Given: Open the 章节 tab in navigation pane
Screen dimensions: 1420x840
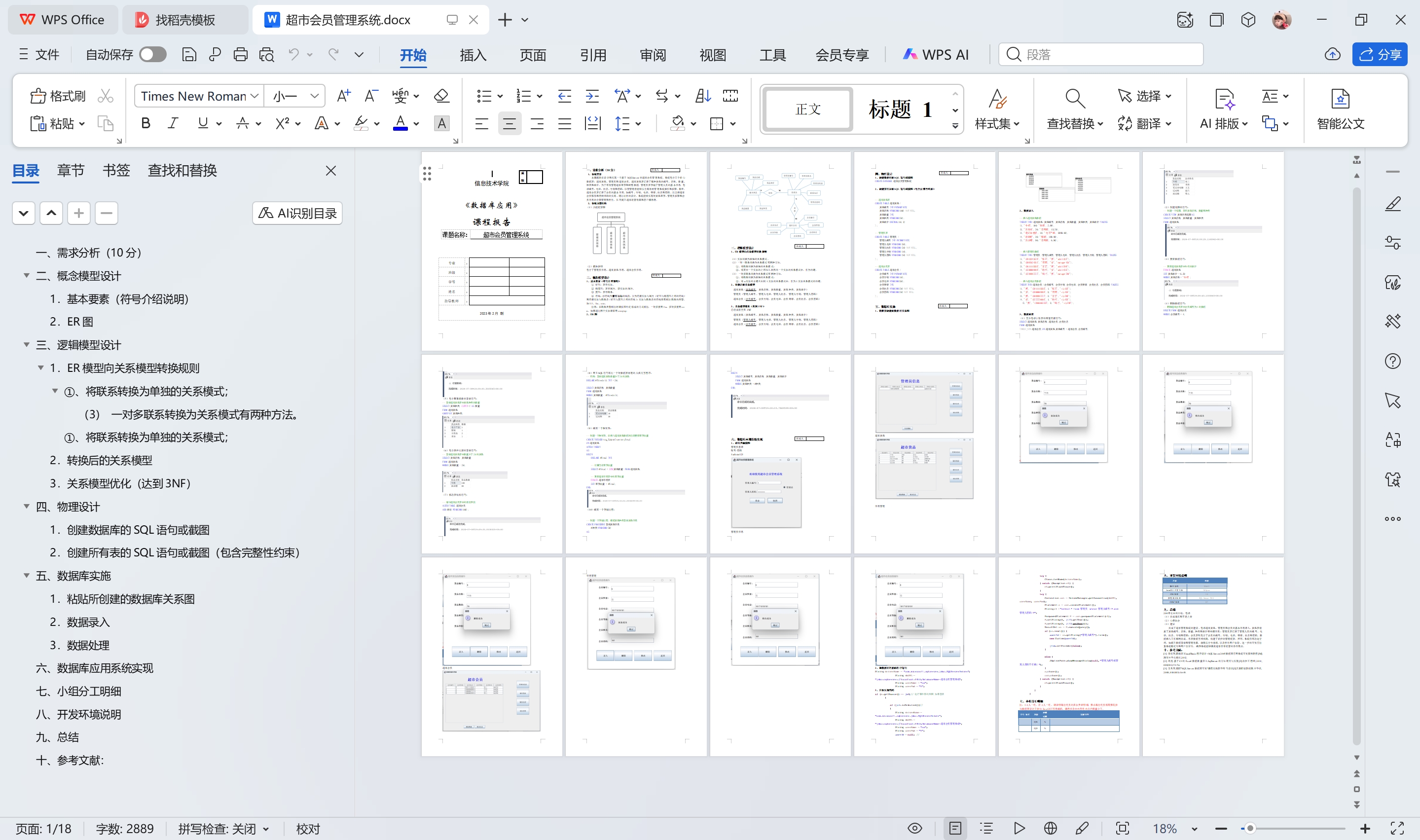Looking at the screenshot, I should click(x=70, y=170).
